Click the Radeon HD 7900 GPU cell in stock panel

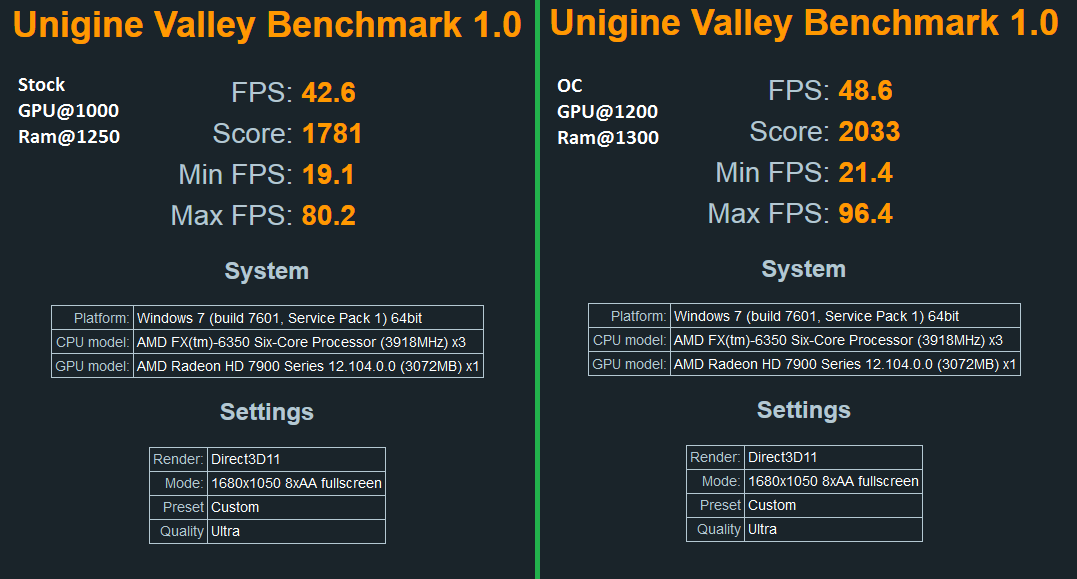[x=308, y=366]
